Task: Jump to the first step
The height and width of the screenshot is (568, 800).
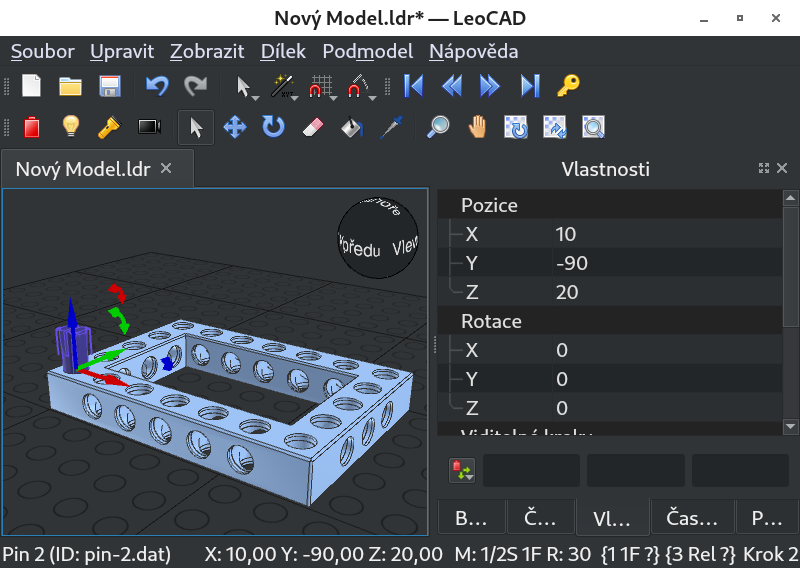Action: click(x=413, y=86)
